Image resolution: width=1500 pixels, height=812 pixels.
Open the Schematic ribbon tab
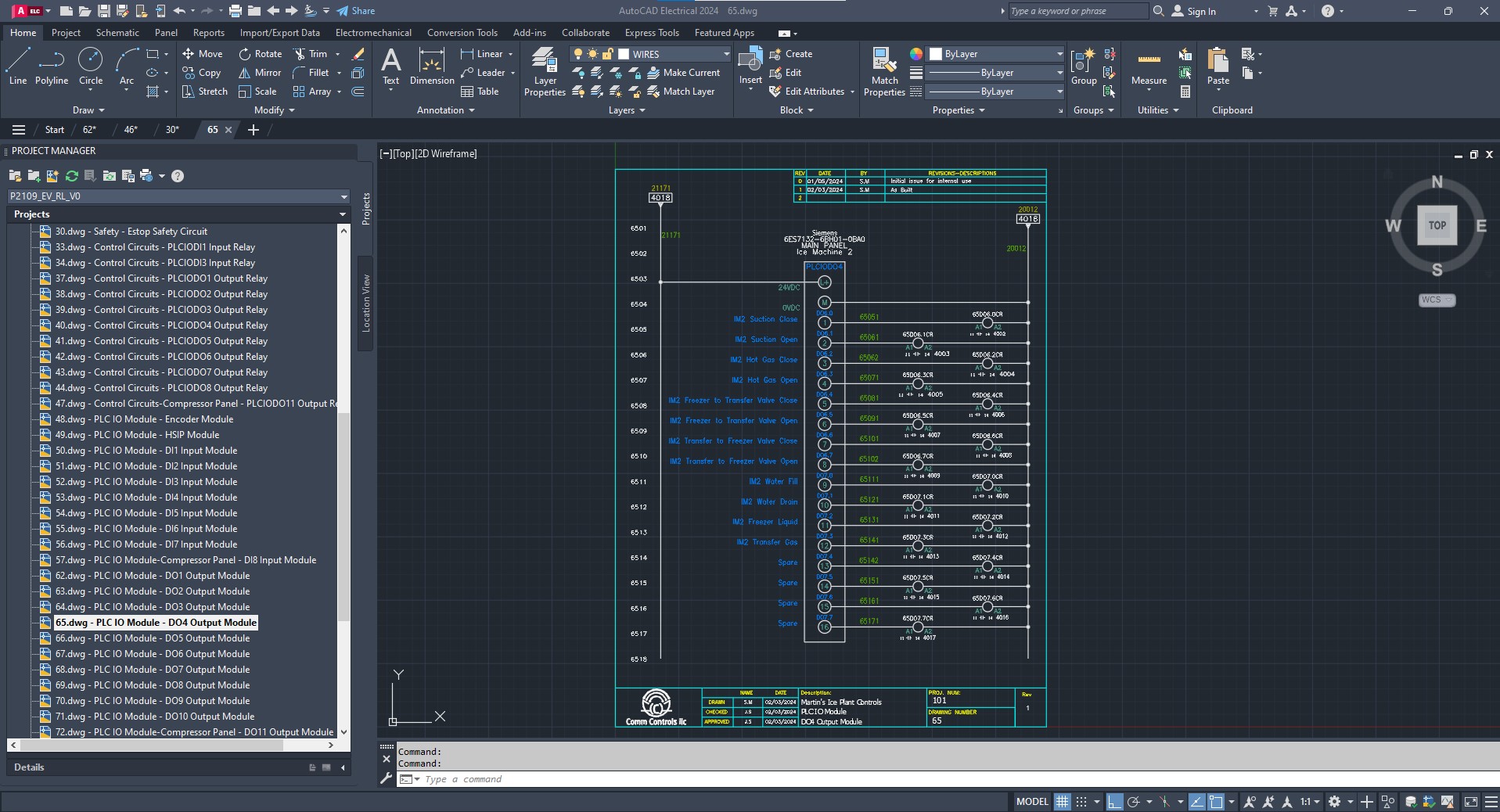pos(117,33)
